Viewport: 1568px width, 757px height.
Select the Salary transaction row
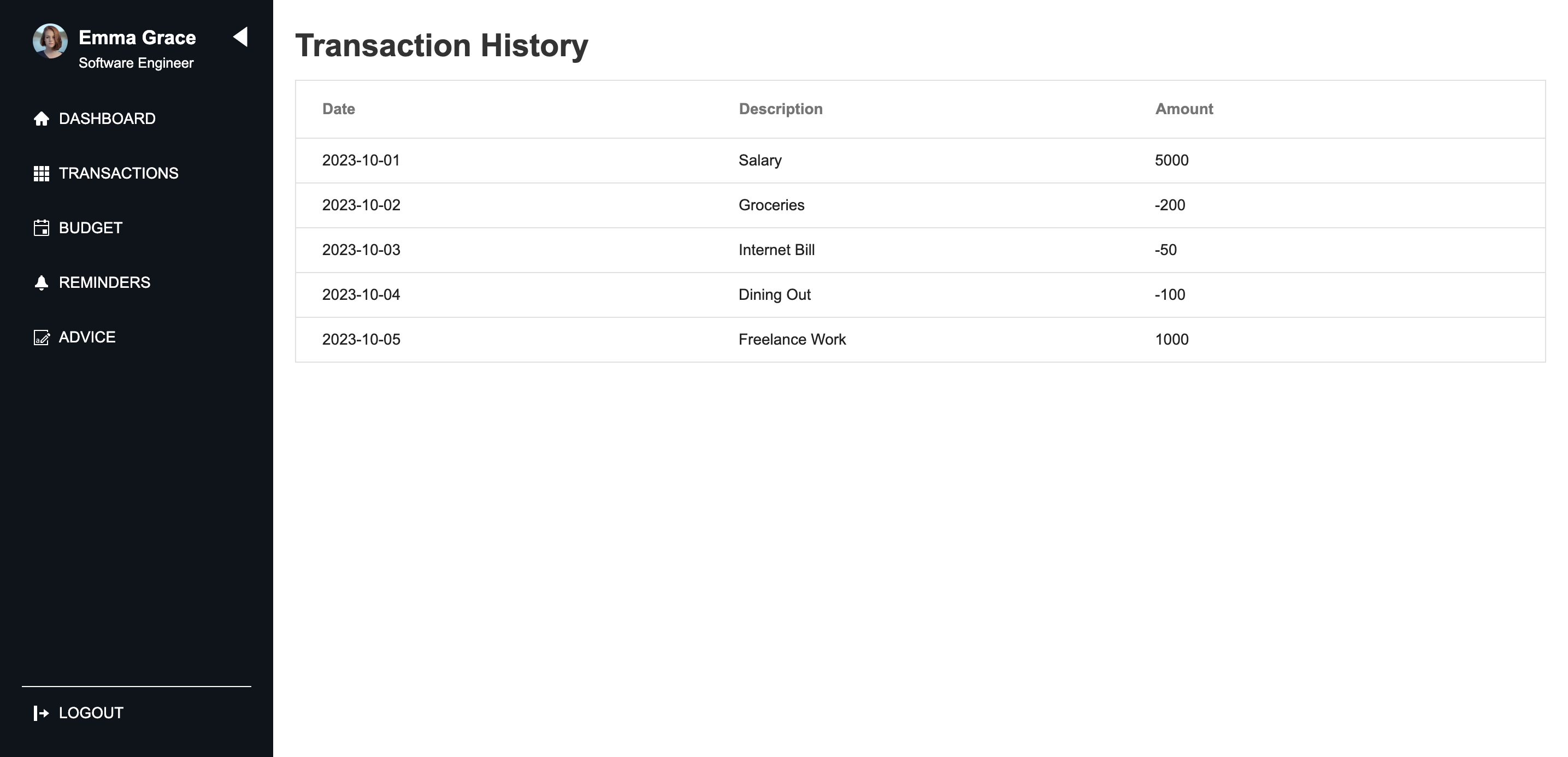[x=921, y=161]
